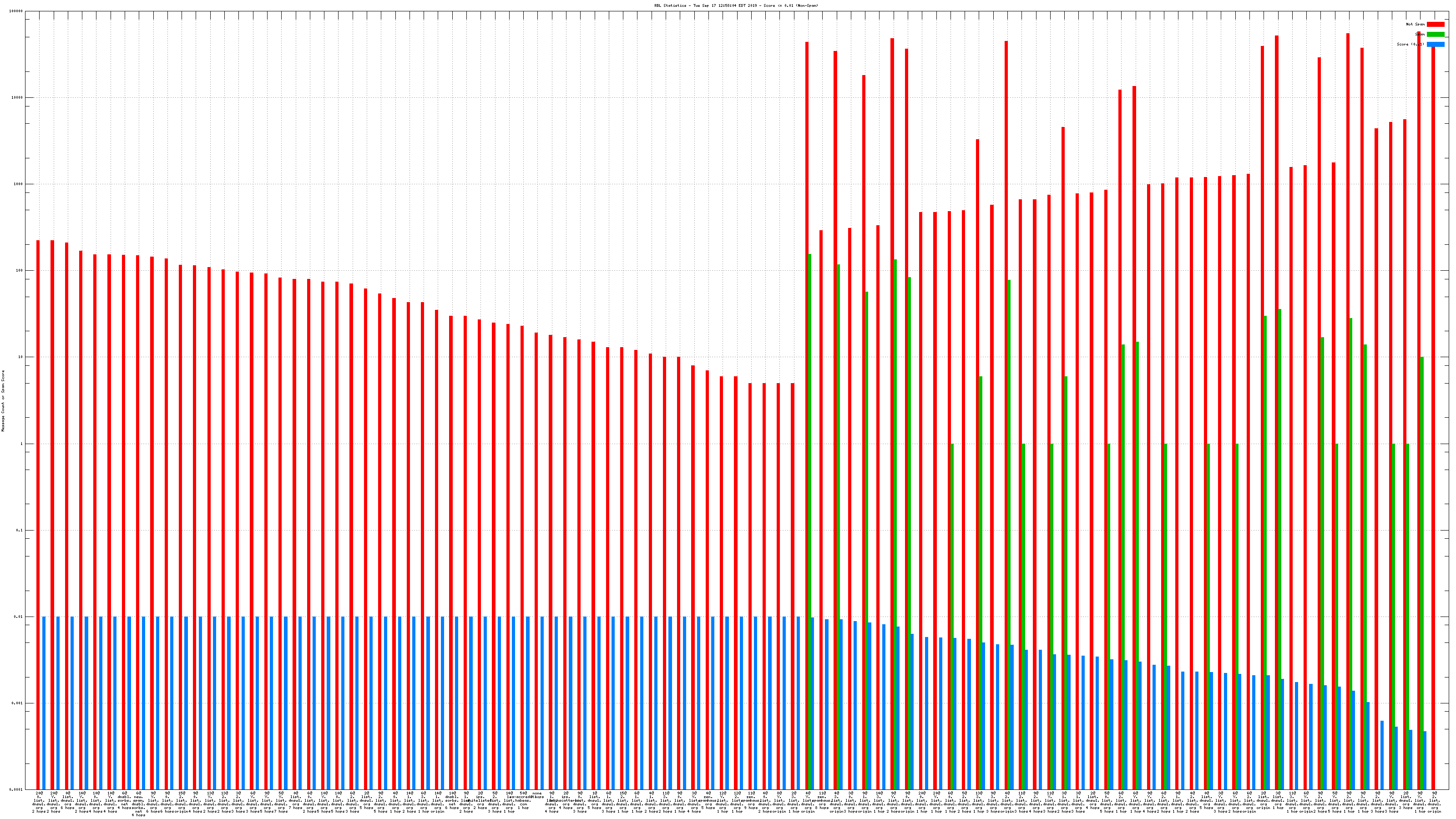Click the red Not Spam legend swatch

click(x=1435, y=24)
